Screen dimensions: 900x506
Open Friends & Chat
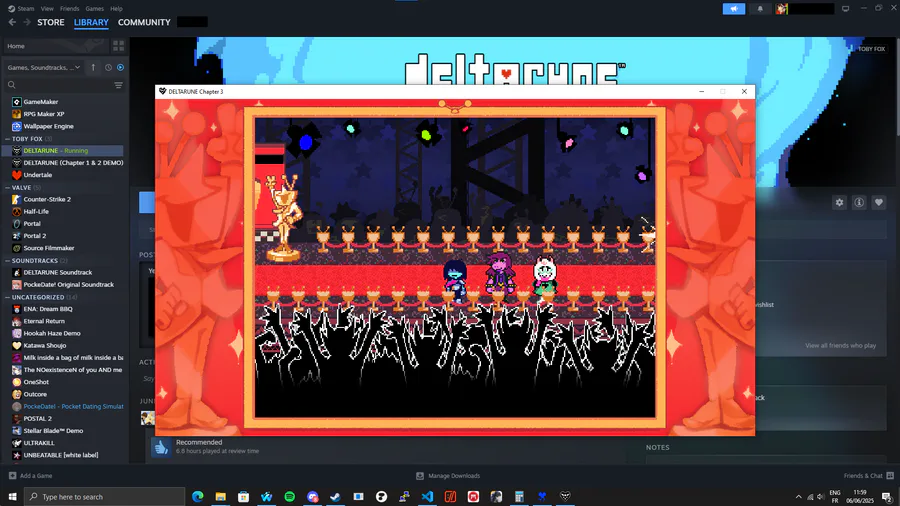[868, 476]
